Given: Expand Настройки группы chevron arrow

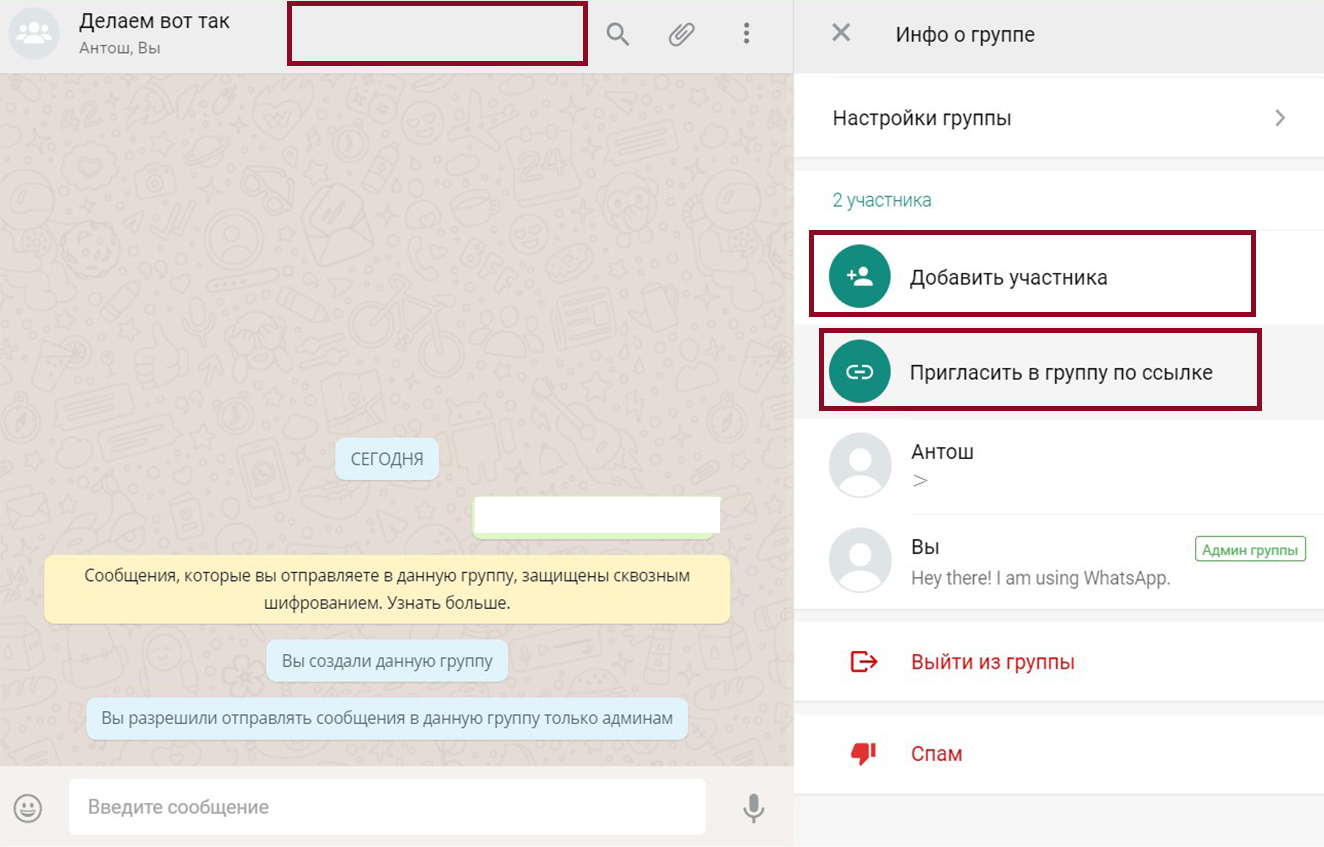Looking at the screenshot, I should (1280, 118).
